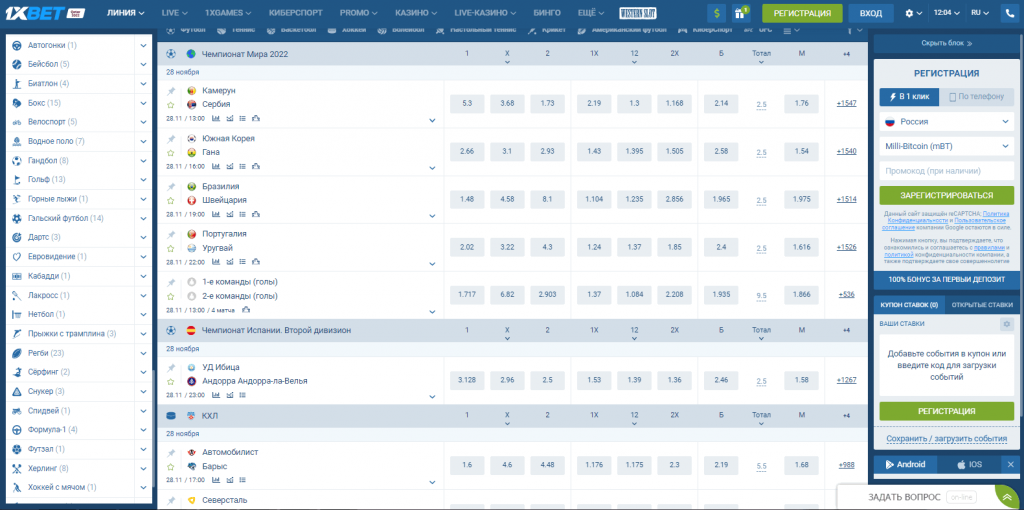Expand the RU language selector
The height and width of the screenshot is (510, 1024).
pyautogui.click(x=981, y=13)
